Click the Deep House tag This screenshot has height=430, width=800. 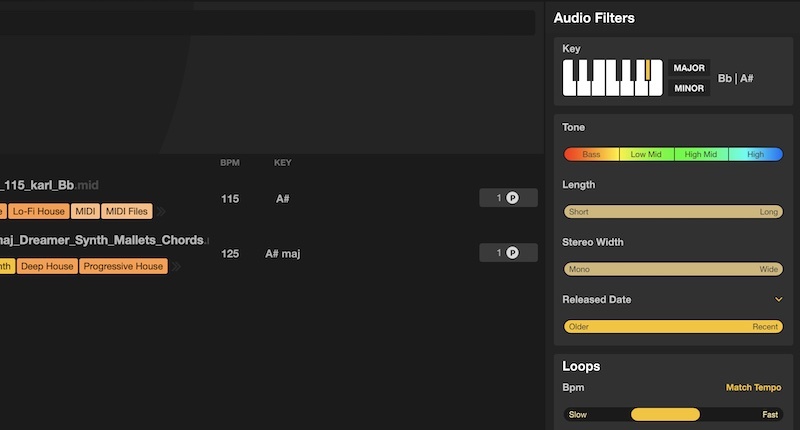[46, 266]
